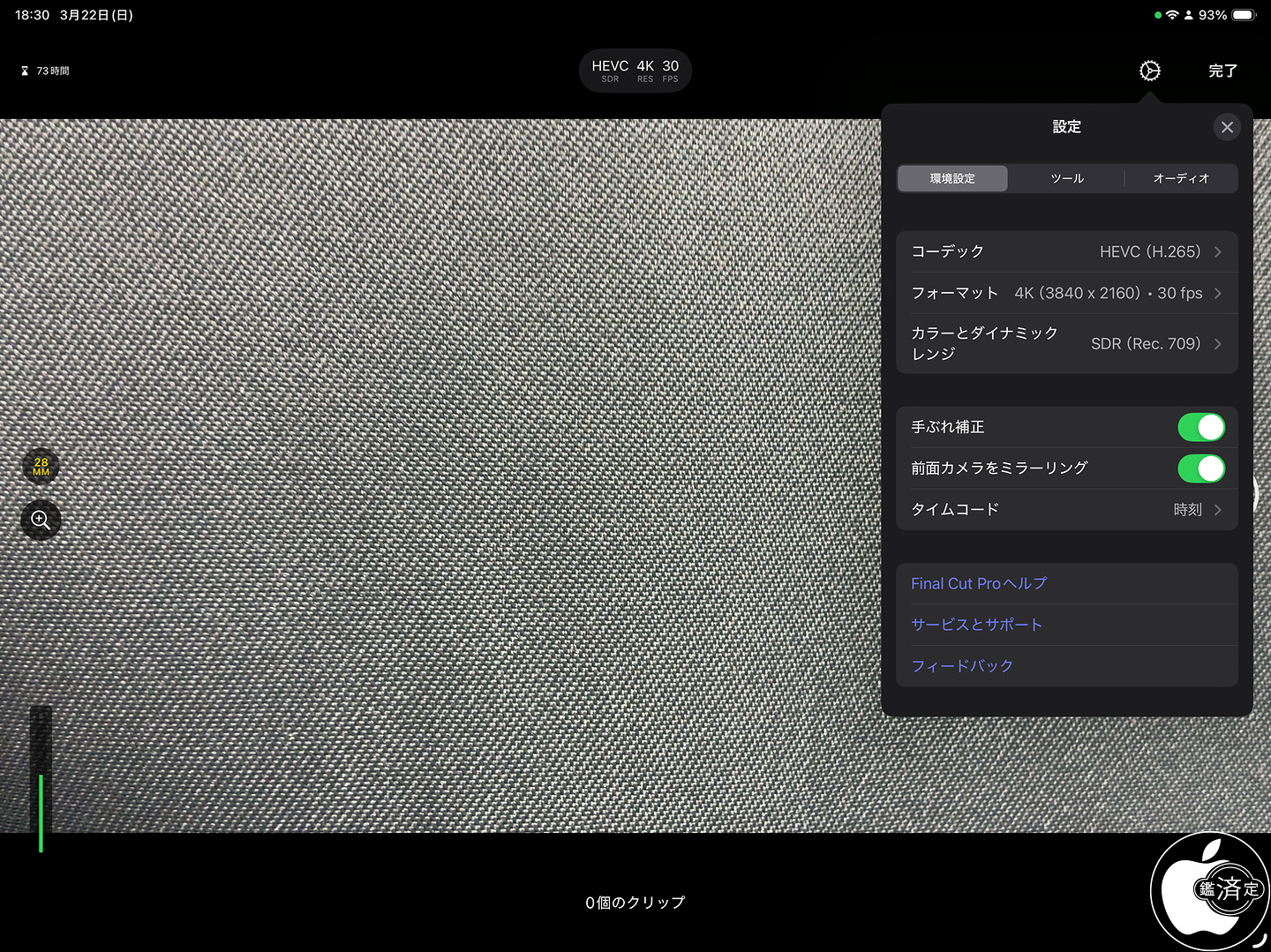Open カラーとダイナミックレンジ options
Viewport: 1271px width, 952px height.
click(x=1066, y=343)
